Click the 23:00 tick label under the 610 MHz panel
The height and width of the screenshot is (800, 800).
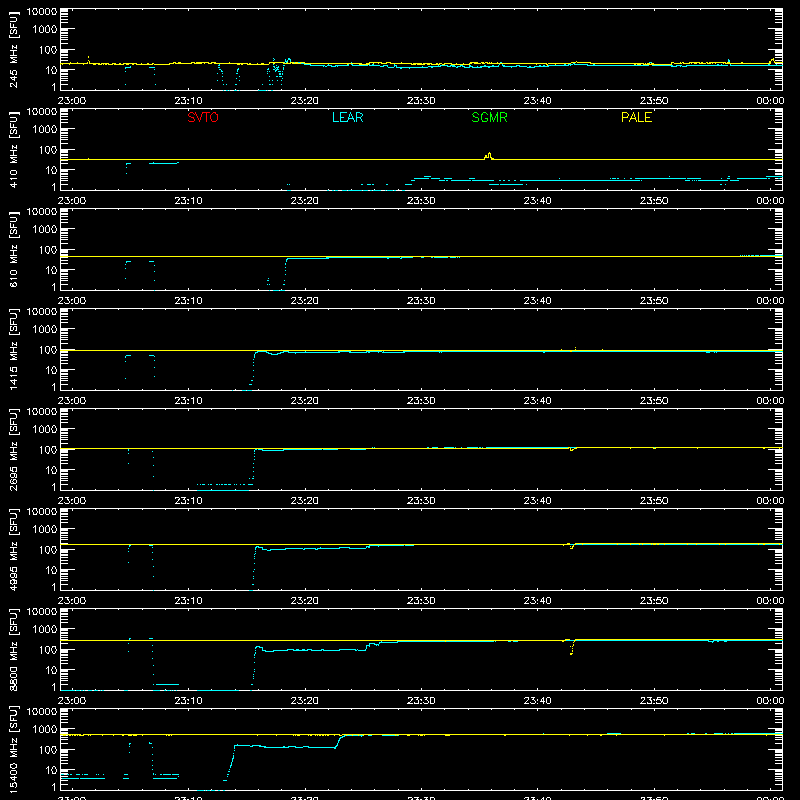[x=72, y=301]
